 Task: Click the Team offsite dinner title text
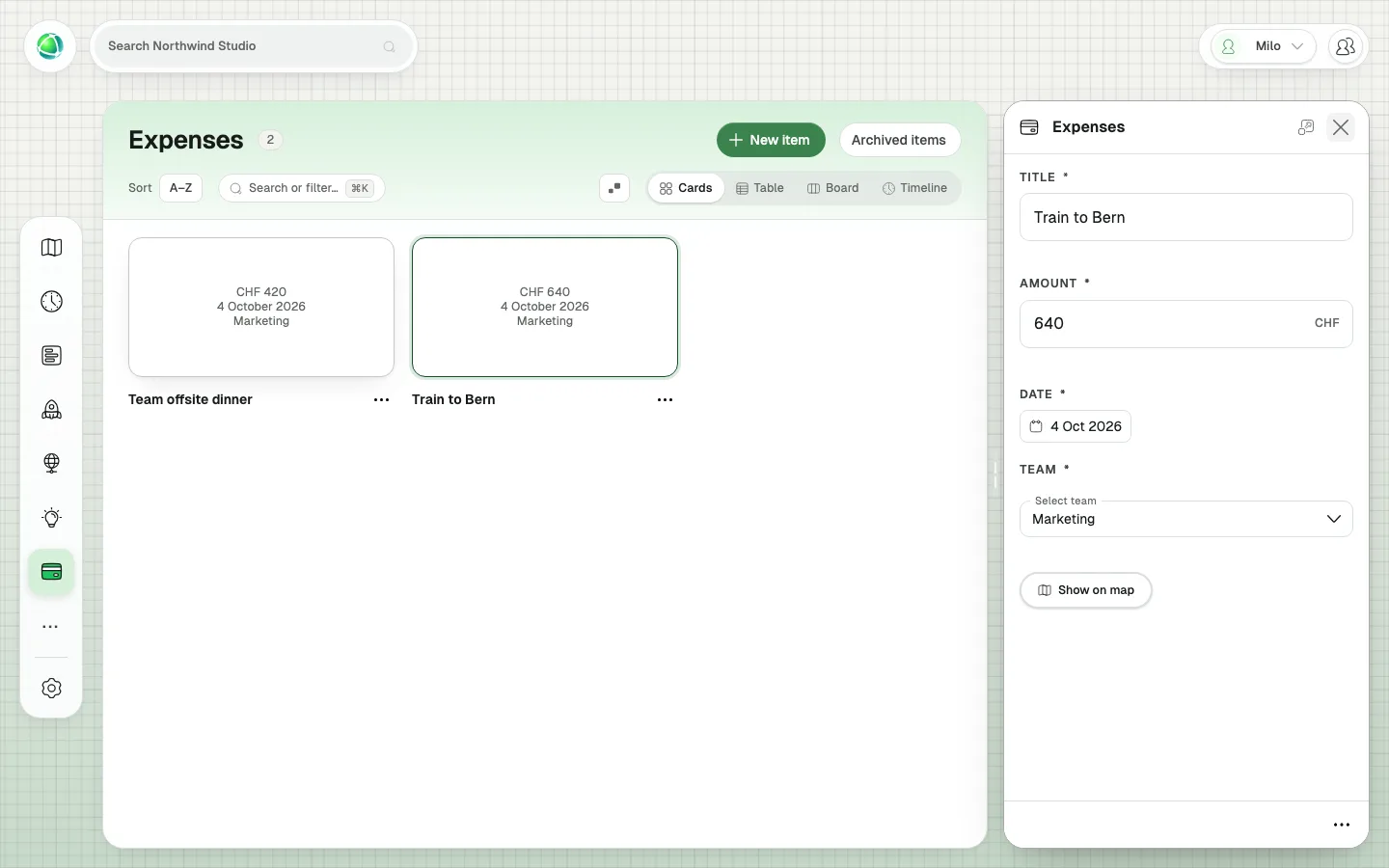pyautogui.click(x=190, y=400)
